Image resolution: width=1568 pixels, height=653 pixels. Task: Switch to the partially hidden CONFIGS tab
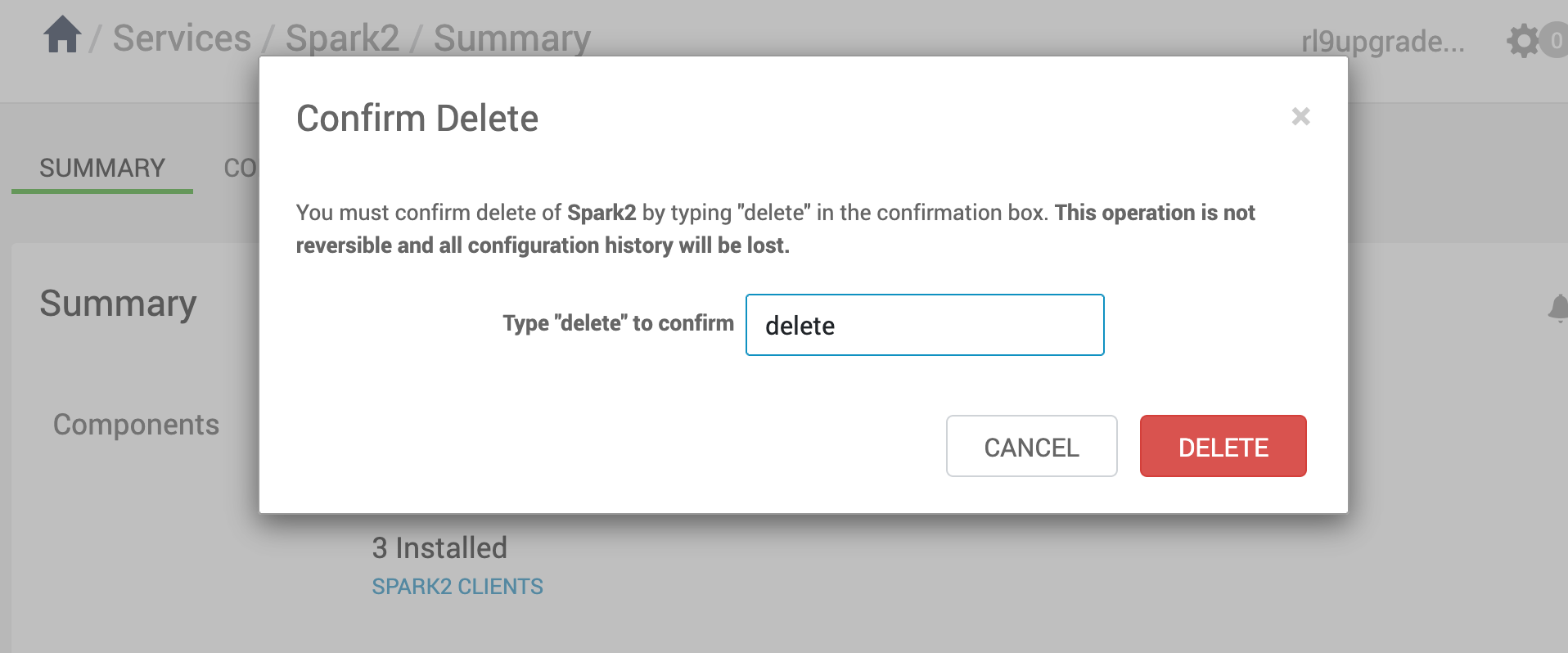[x=241, y=168]
